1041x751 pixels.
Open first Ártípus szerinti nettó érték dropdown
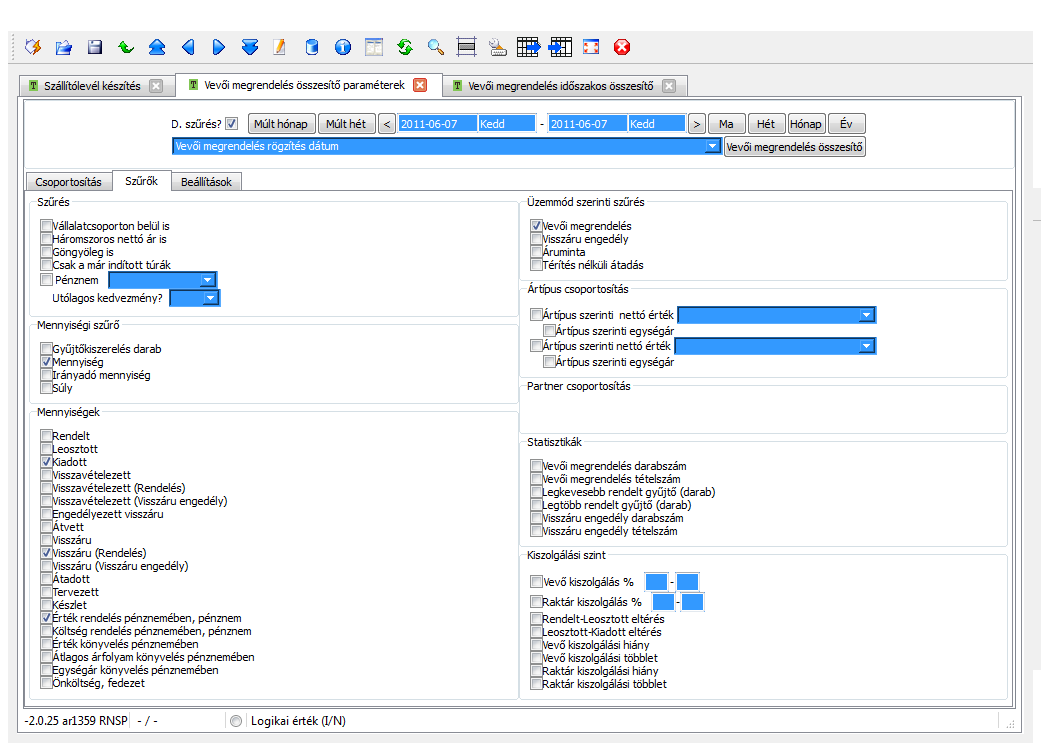pyautogui.click(x=866, y=315)
